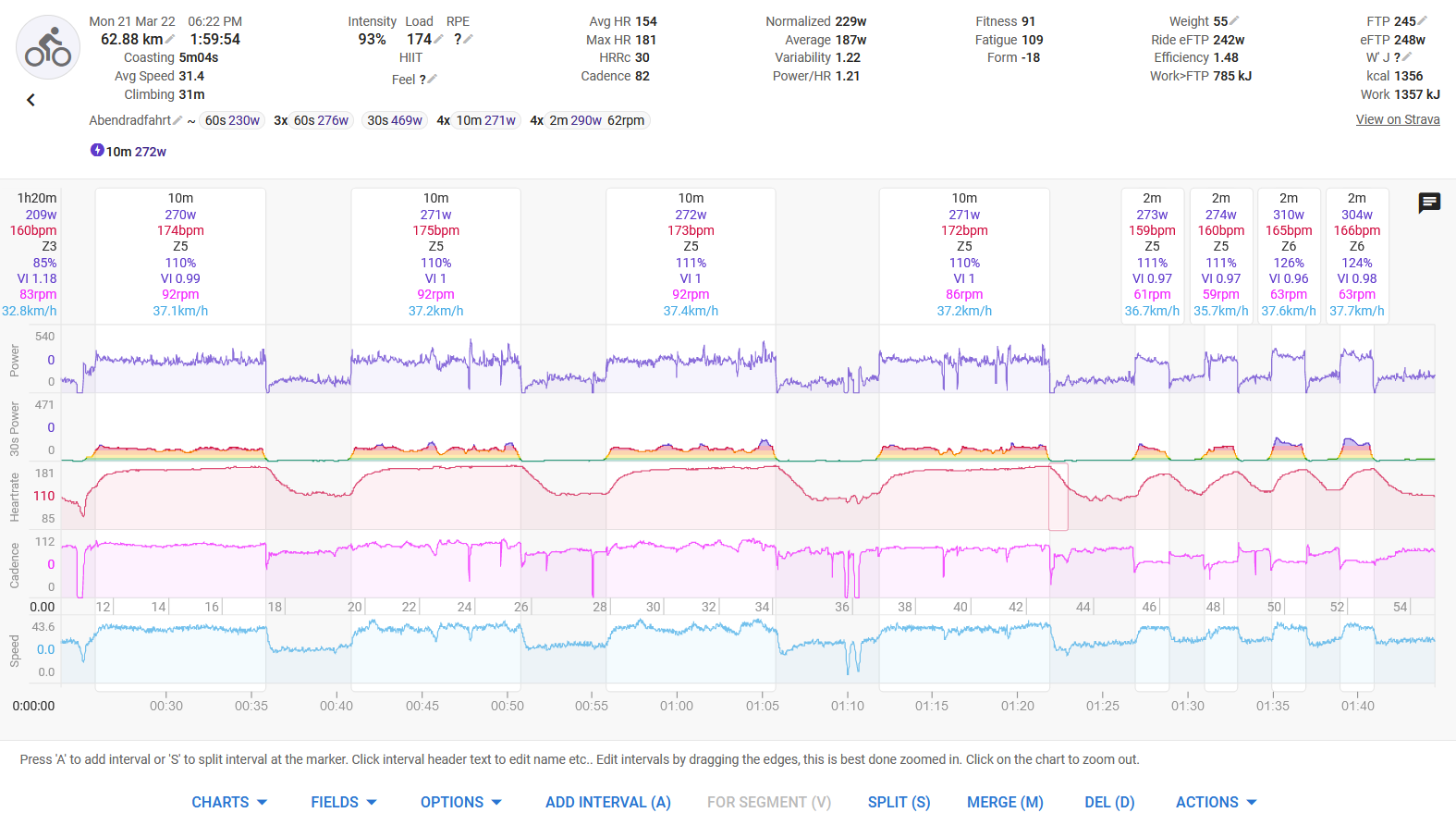Click the Feel edit pencil

tap(433, 80)
